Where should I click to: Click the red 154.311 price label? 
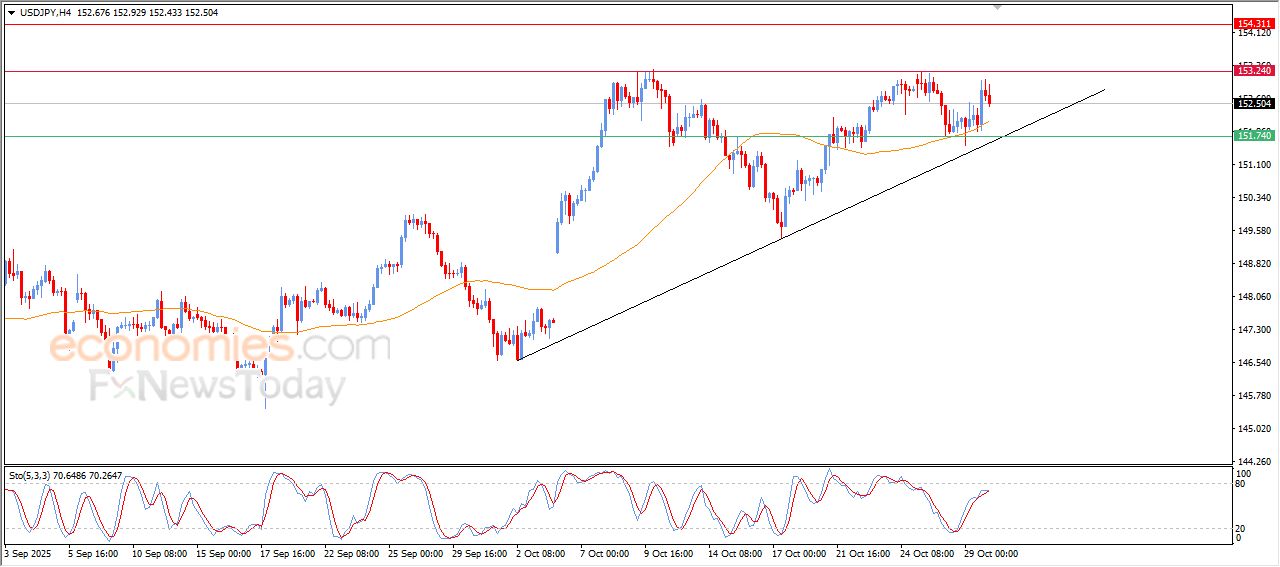tap(1254, 23)
